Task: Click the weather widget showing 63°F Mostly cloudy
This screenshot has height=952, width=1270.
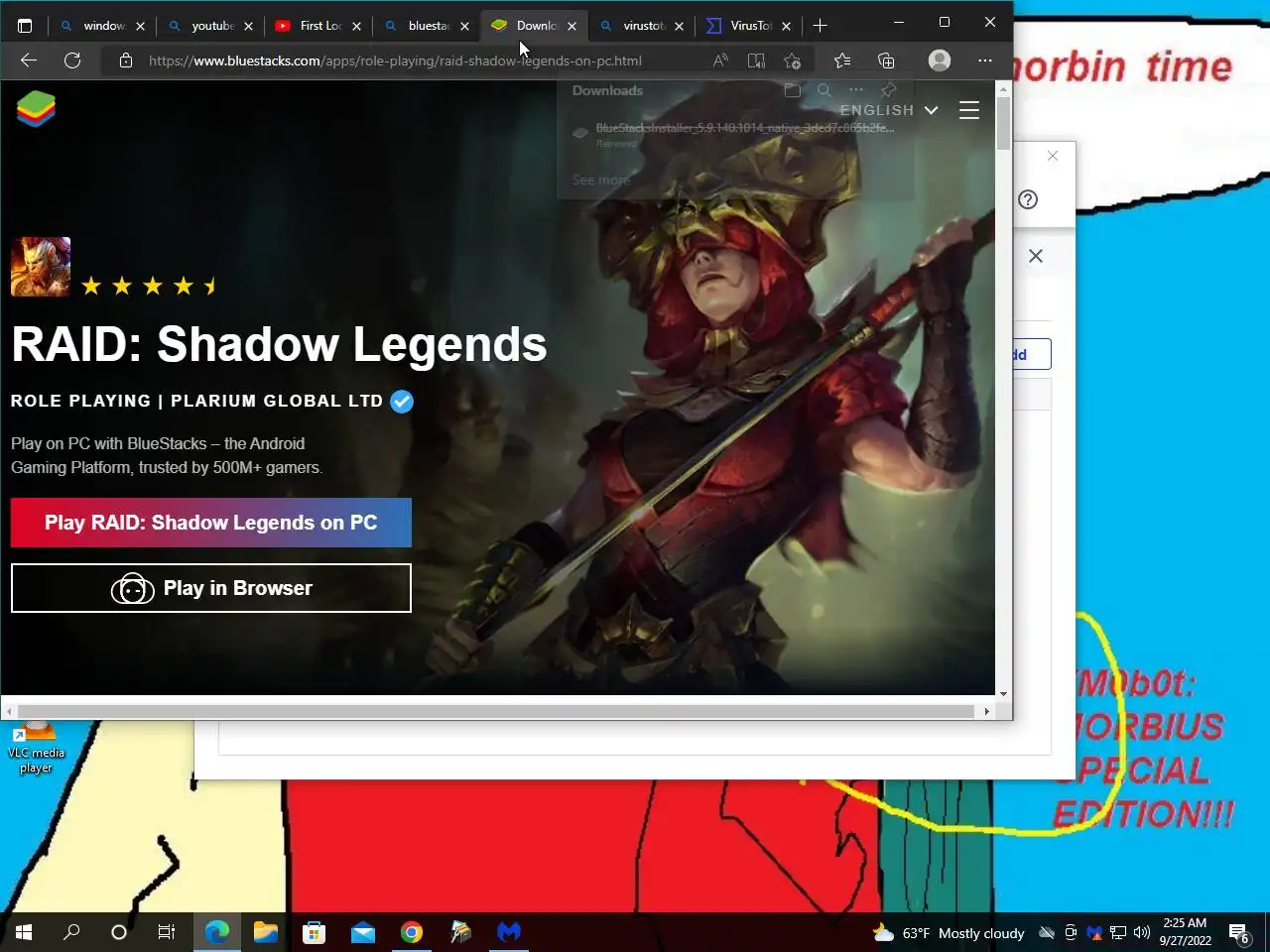Action: tap(948, 933)
